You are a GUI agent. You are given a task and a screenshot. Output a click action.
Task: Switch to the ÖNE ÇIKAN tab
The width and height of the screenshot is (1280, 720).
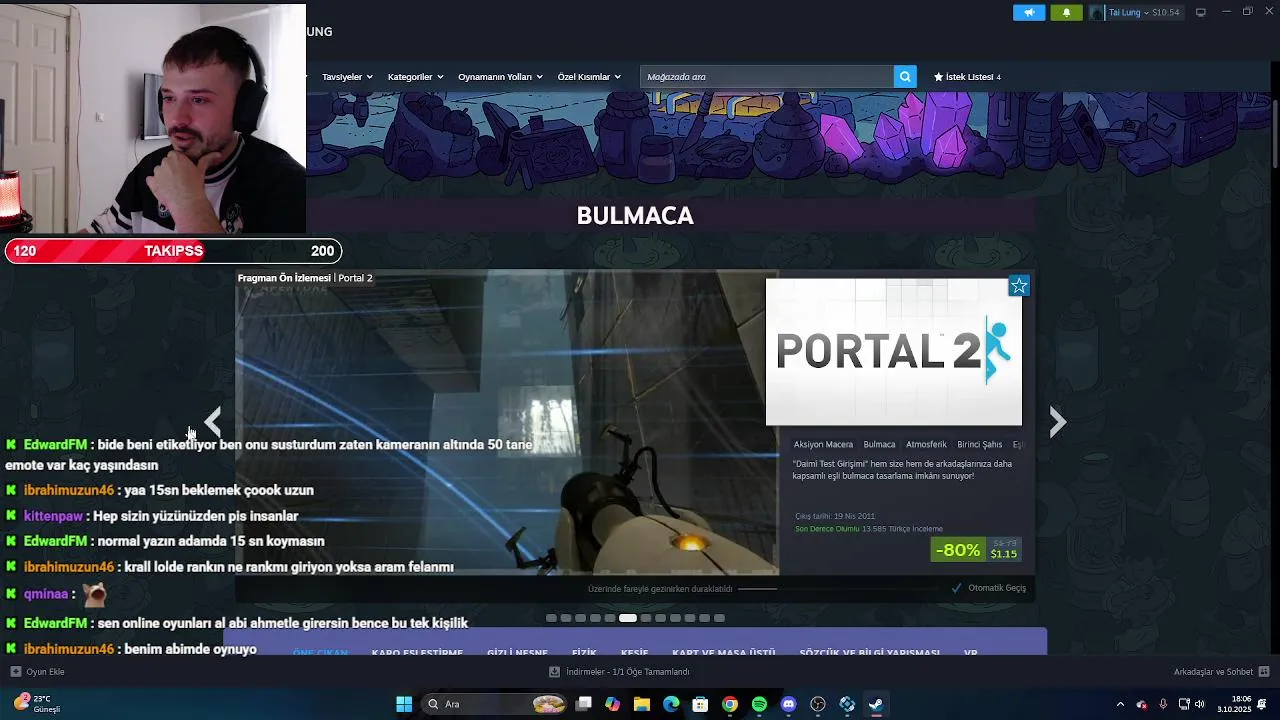320,652
